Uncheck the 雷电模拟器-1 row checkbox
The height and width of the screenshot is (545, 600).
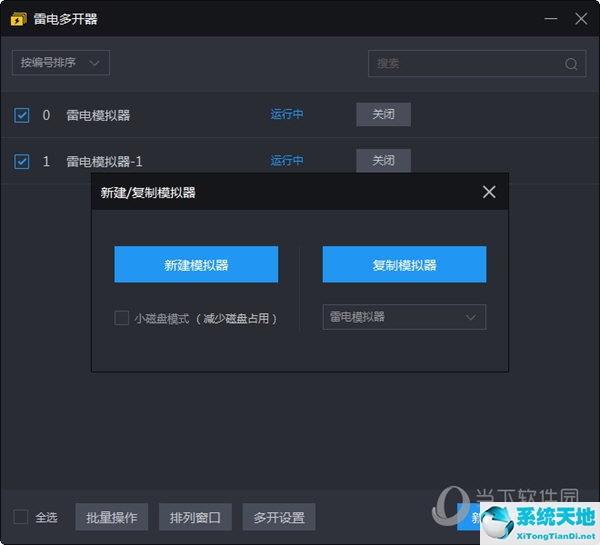point(21,161)
